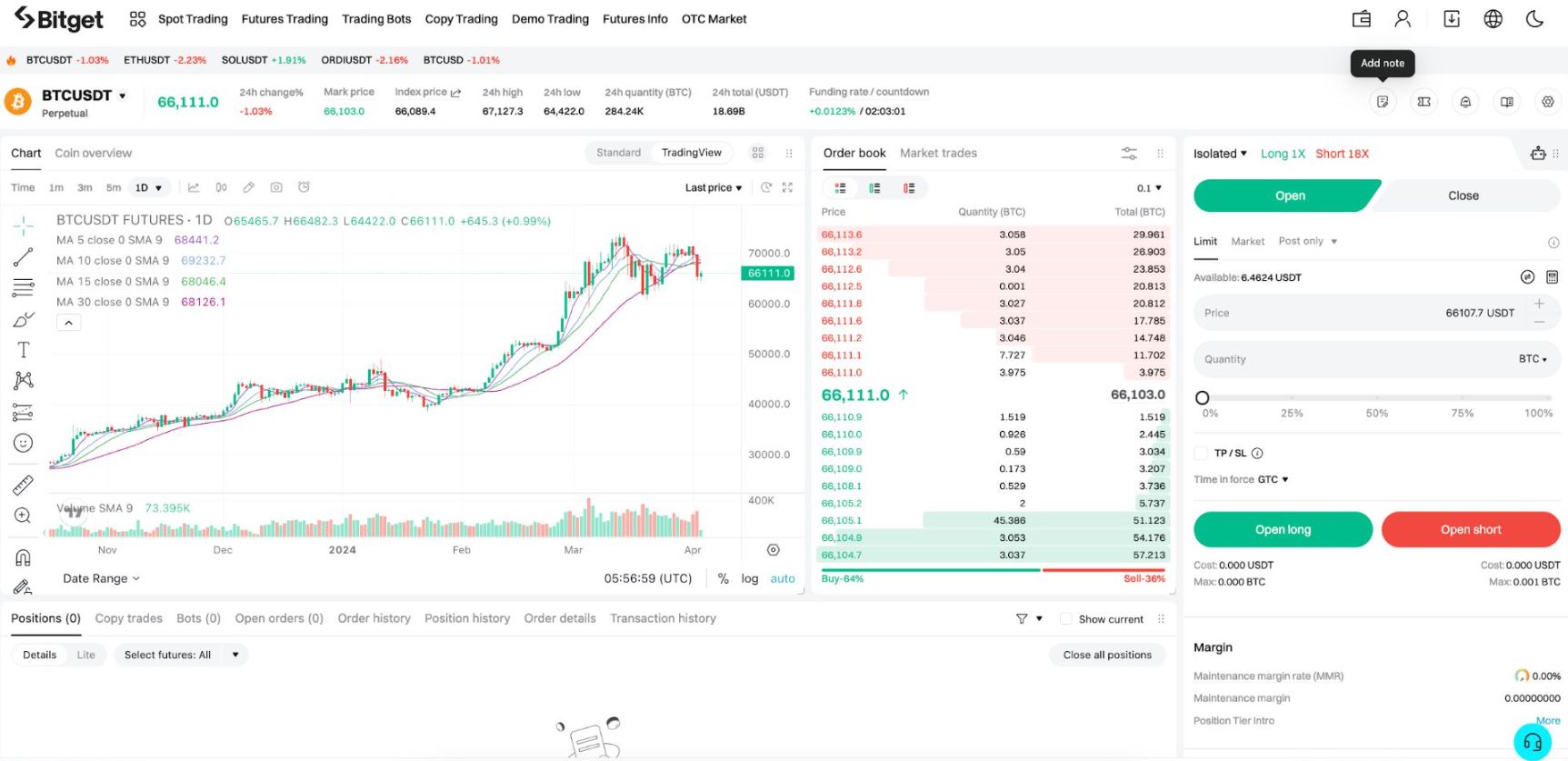
Task: Select the zoom in chart tool
Action: [x=24, y=516]
